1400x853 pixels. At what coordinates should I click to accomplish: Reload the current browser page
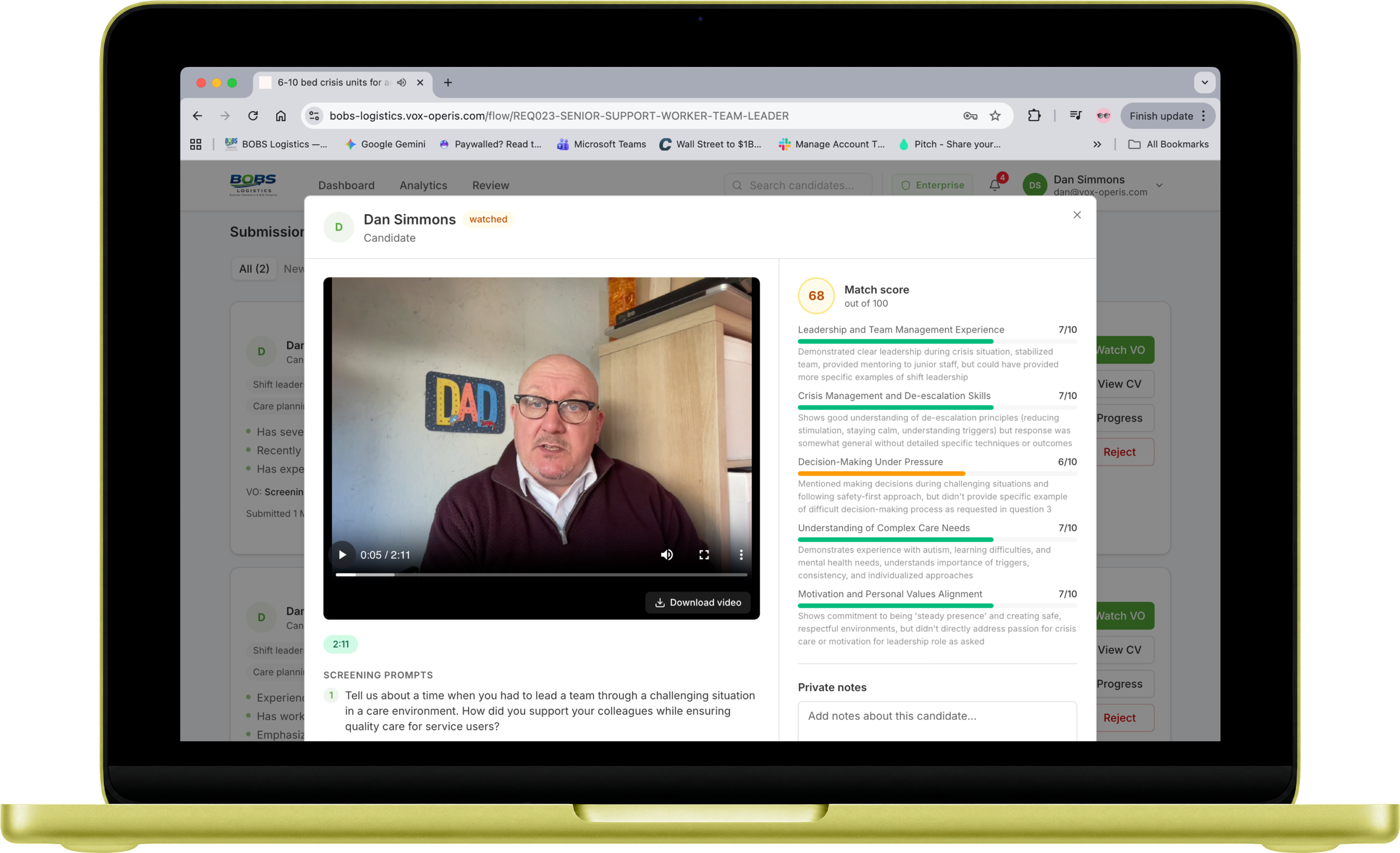[x=253, y=116]
